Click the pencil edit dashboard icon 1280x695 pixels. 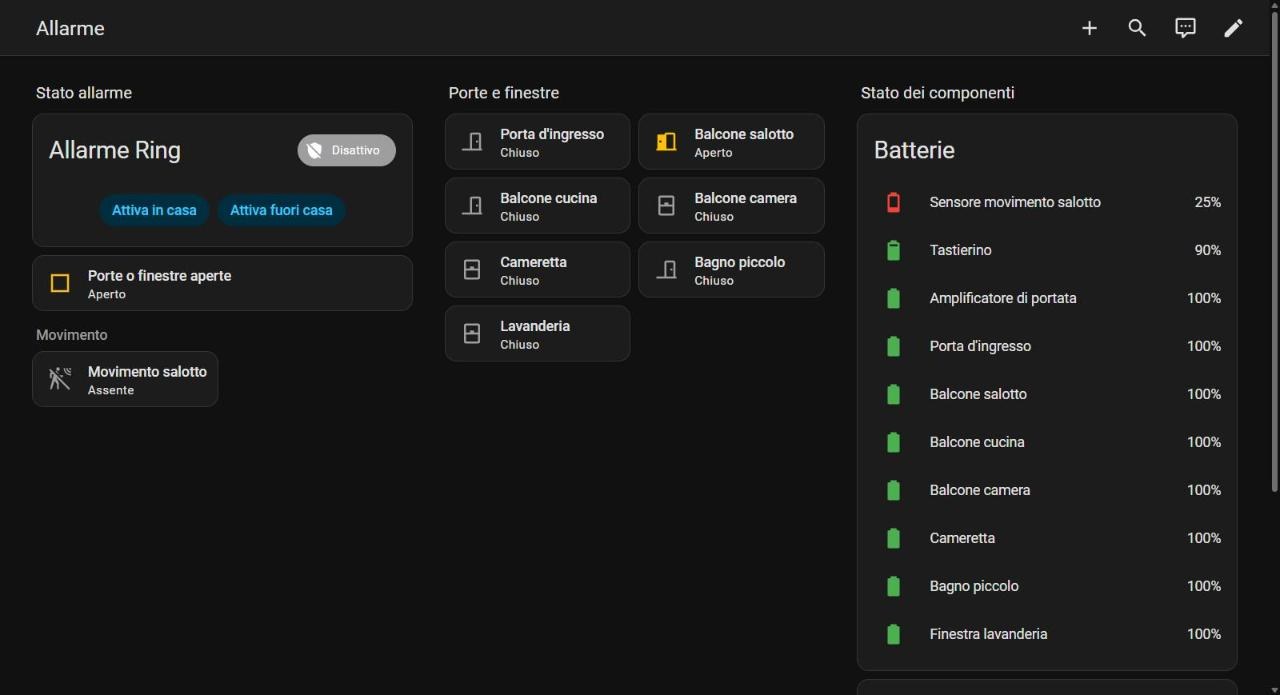[x=1233, y=28]
